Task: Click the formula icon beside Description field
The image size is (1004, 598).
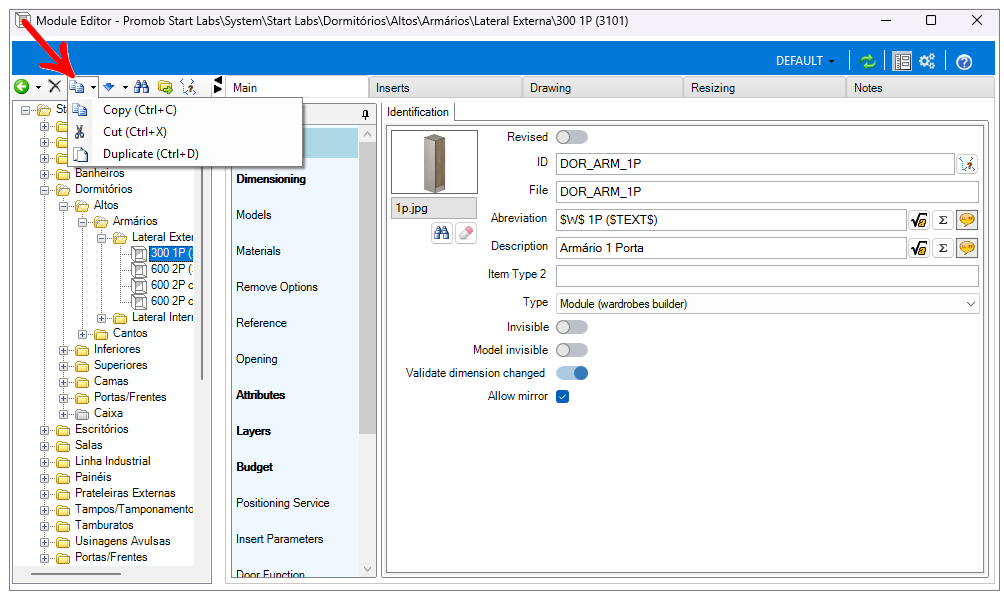Action: 918,247
